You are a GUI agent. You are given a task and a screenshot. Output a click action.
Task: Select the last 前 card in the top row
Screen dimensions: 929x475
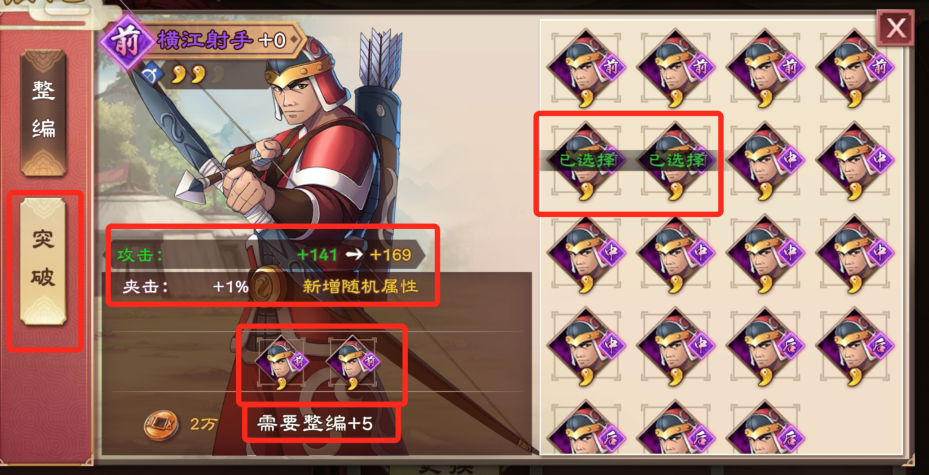pos(854,68)
